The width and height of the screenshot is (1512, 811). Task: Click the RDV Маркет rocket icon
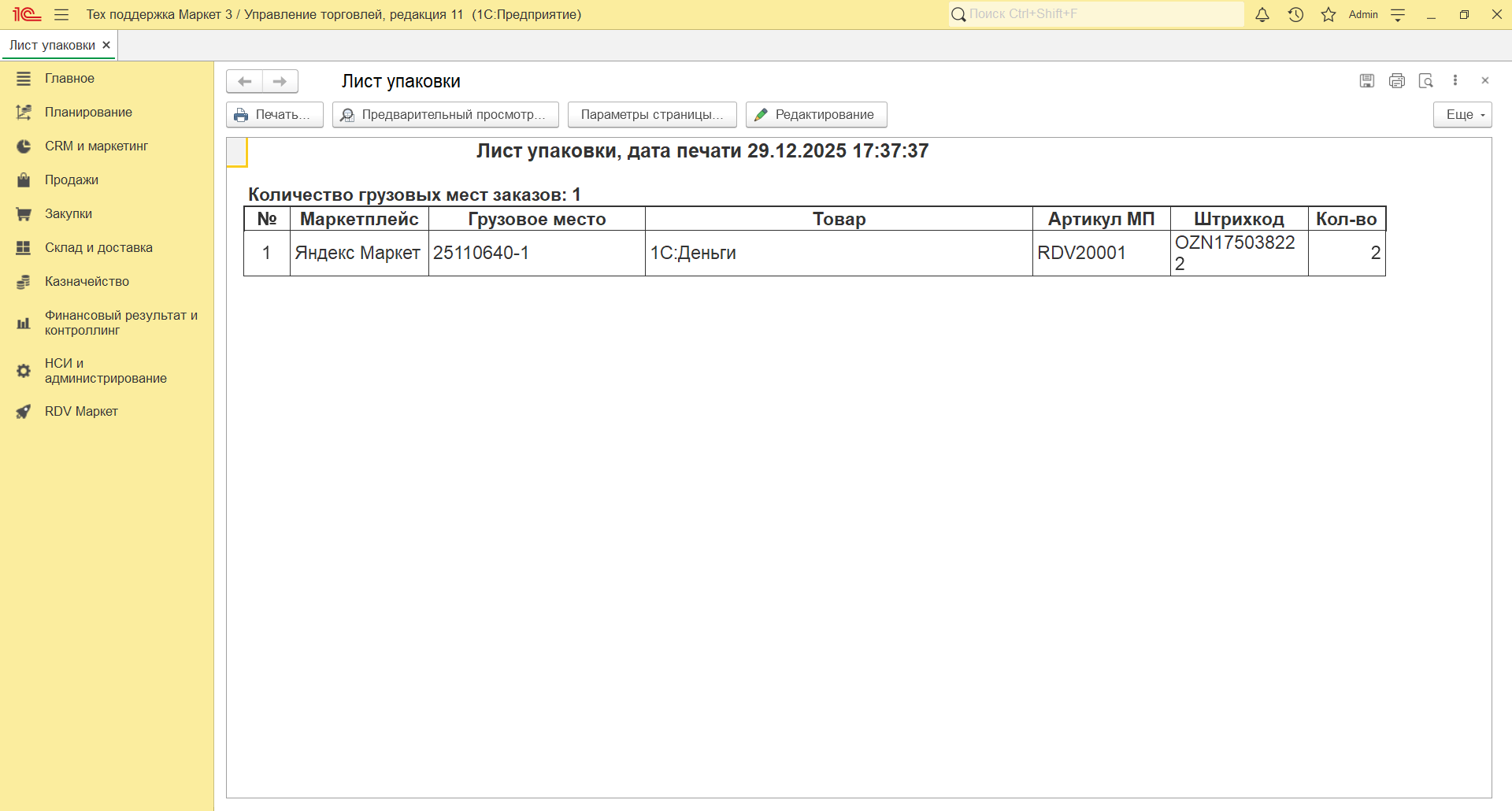point(24,412)
